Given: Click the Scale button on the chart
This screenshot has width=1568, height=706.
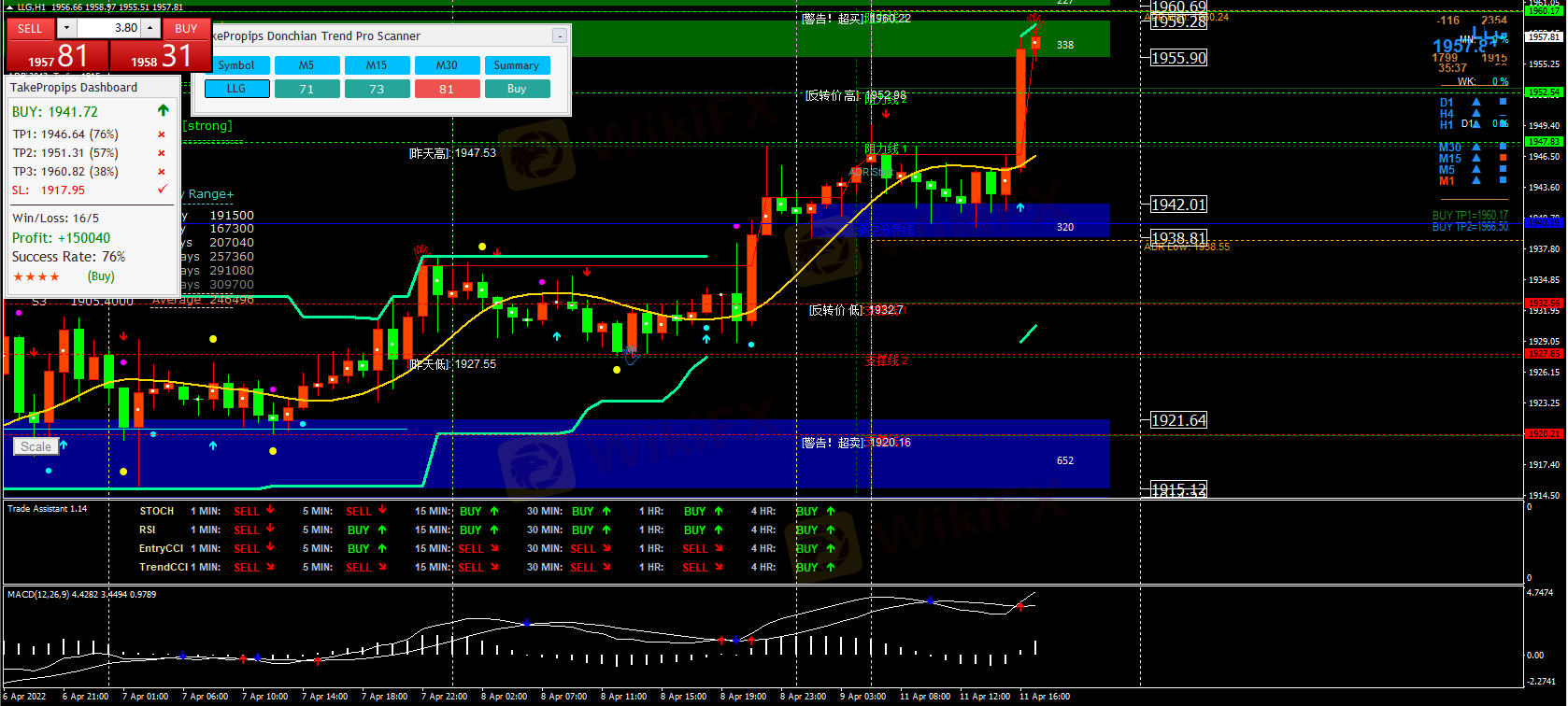Looking at the screenshot, I should coord(36,446).
